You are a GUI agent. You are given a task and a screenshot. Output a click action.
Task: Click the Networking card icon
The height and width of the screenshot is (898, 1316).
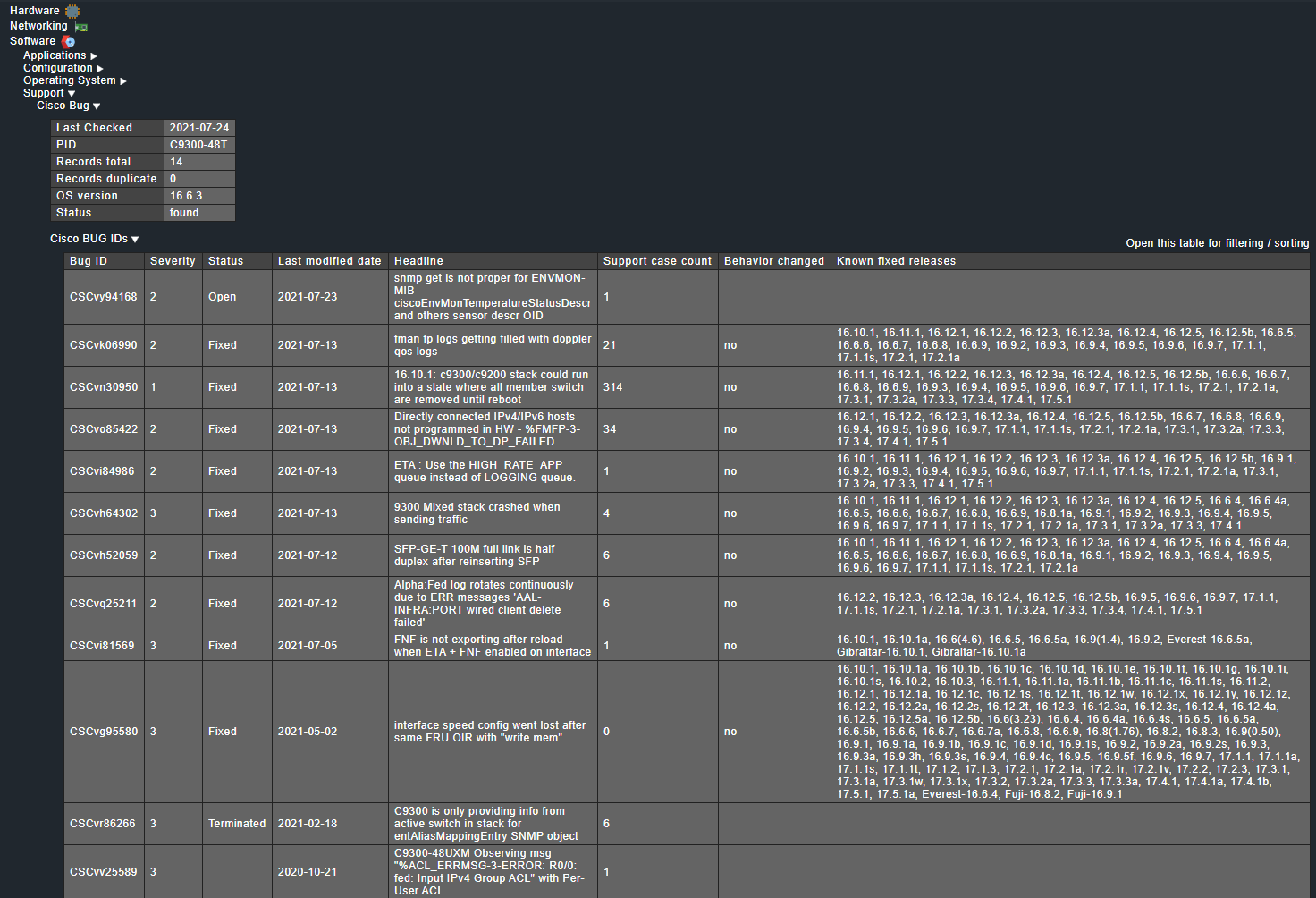[x=81, y=27]
